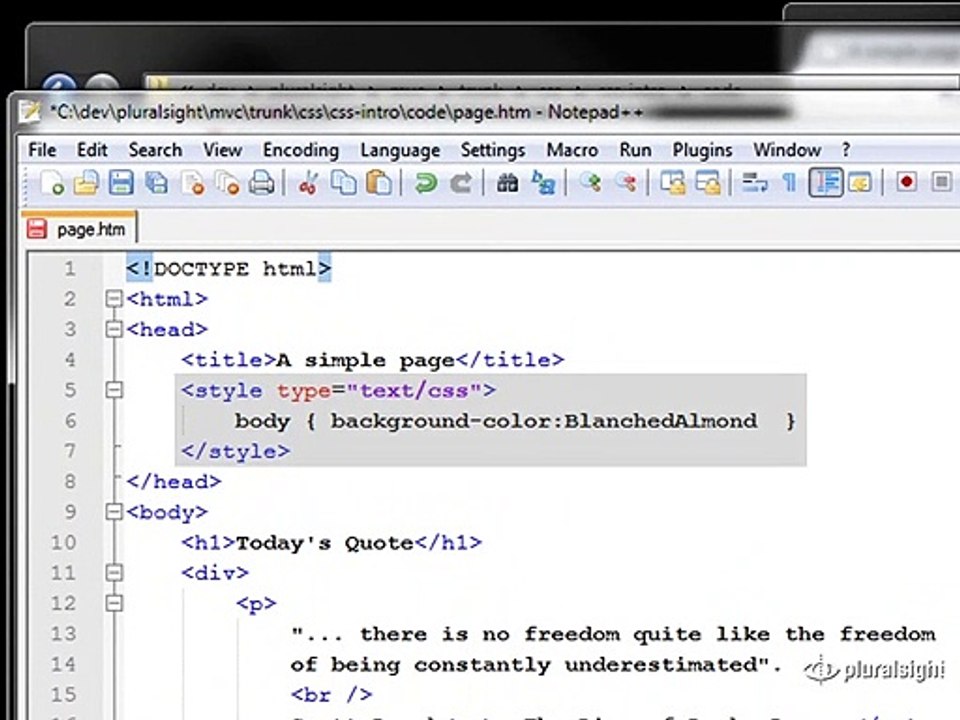
Task: Click the 'constantly underestimated' quote line
Action: click(536, 665)
